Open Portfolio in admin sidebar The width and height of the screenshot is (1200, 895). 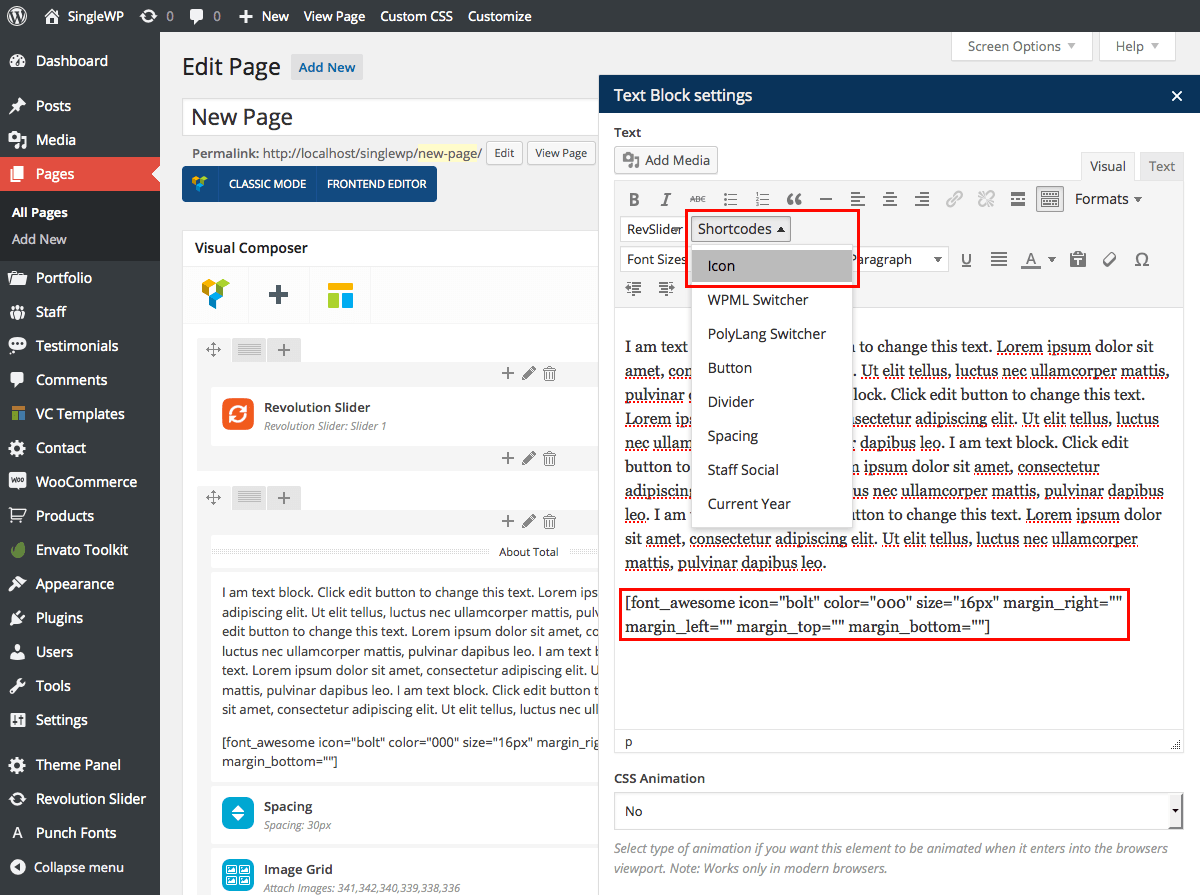point(80,278)
